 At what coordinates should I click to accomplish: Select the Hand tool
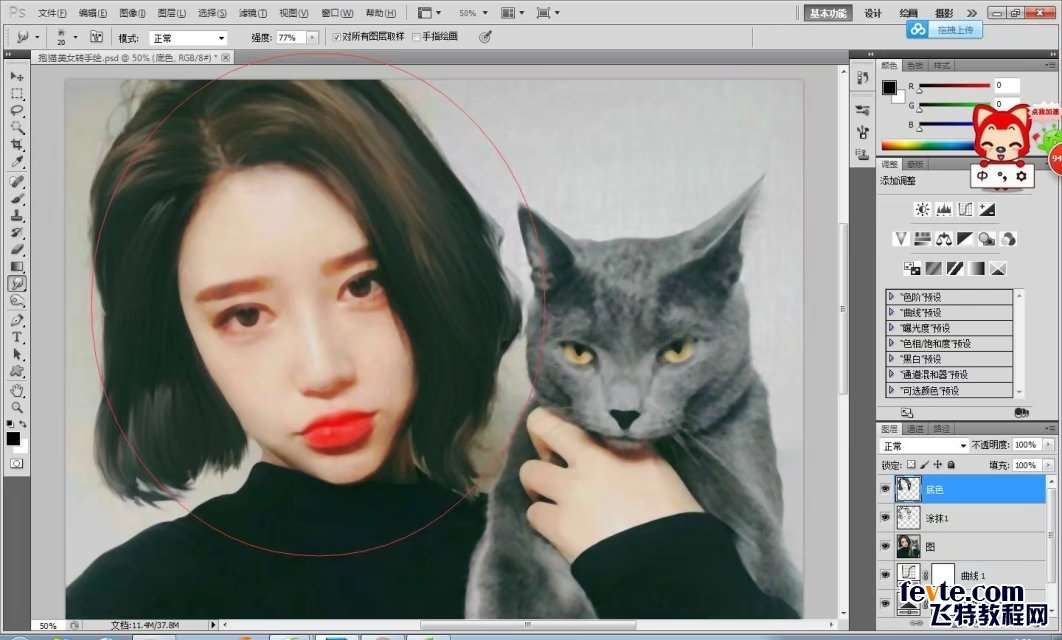point(17,390)
